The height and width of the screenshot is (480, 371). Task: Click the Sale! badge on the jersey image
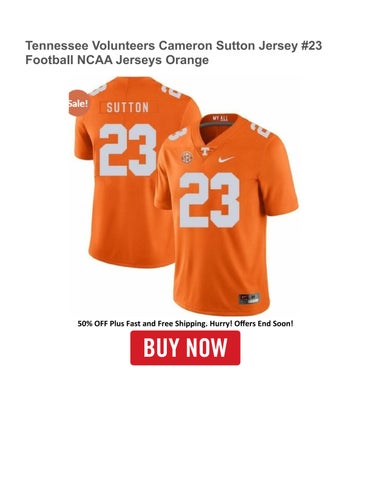tap(79, 103)
